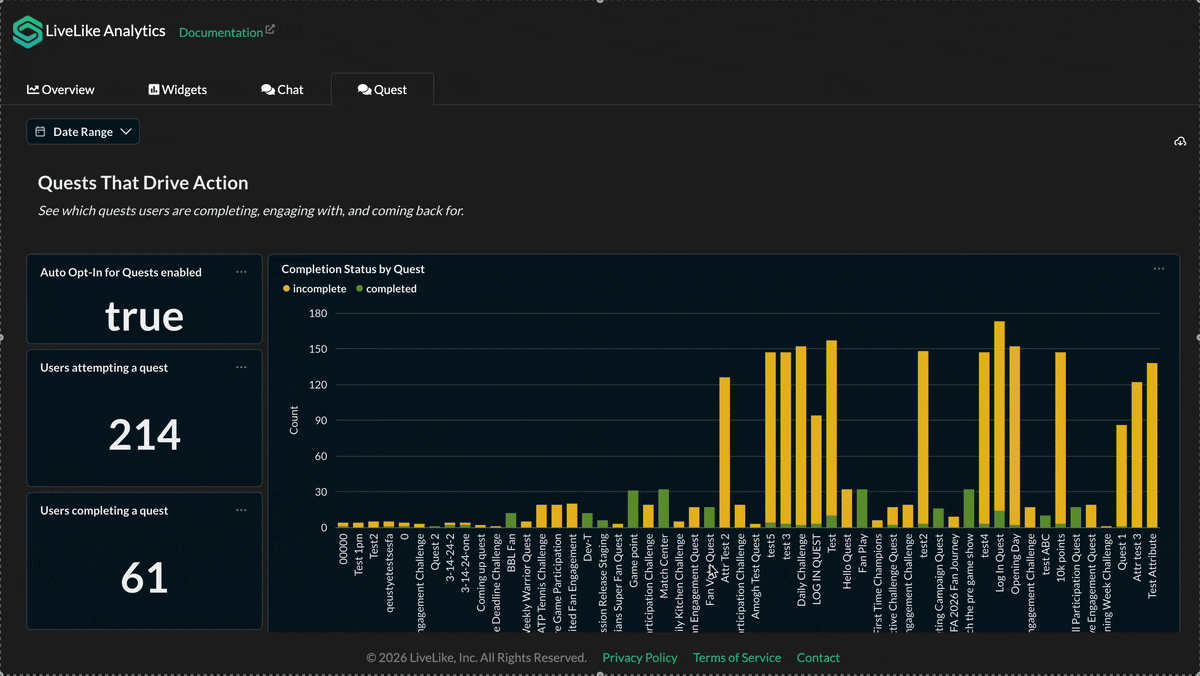This screenshot has width=1200, height=676.
Task: Click the external link icon beside Documentation
Action: pos(270,30)
